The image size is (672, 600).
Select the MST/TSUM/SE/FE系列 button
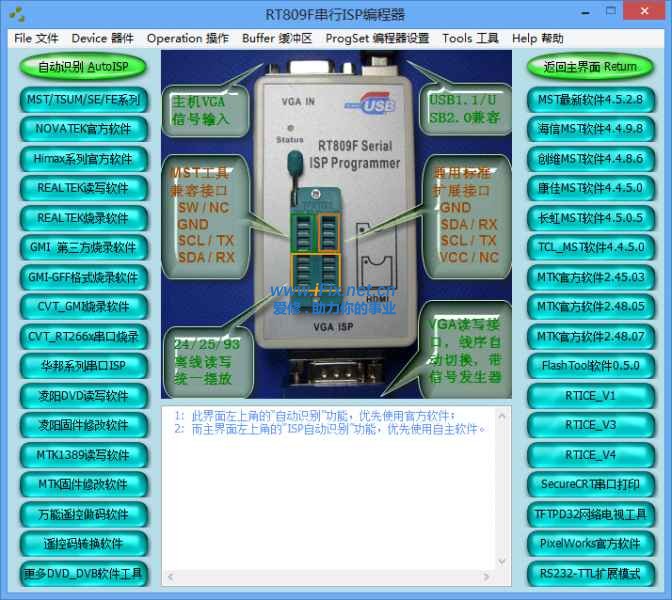84,100
